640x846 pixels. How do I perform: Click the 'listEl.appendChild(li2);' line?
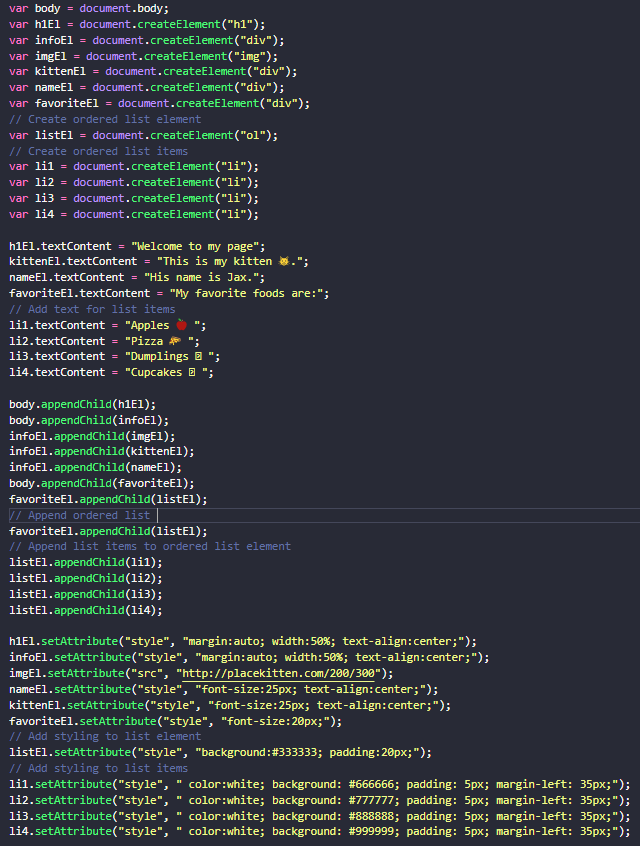pos(86,578)
